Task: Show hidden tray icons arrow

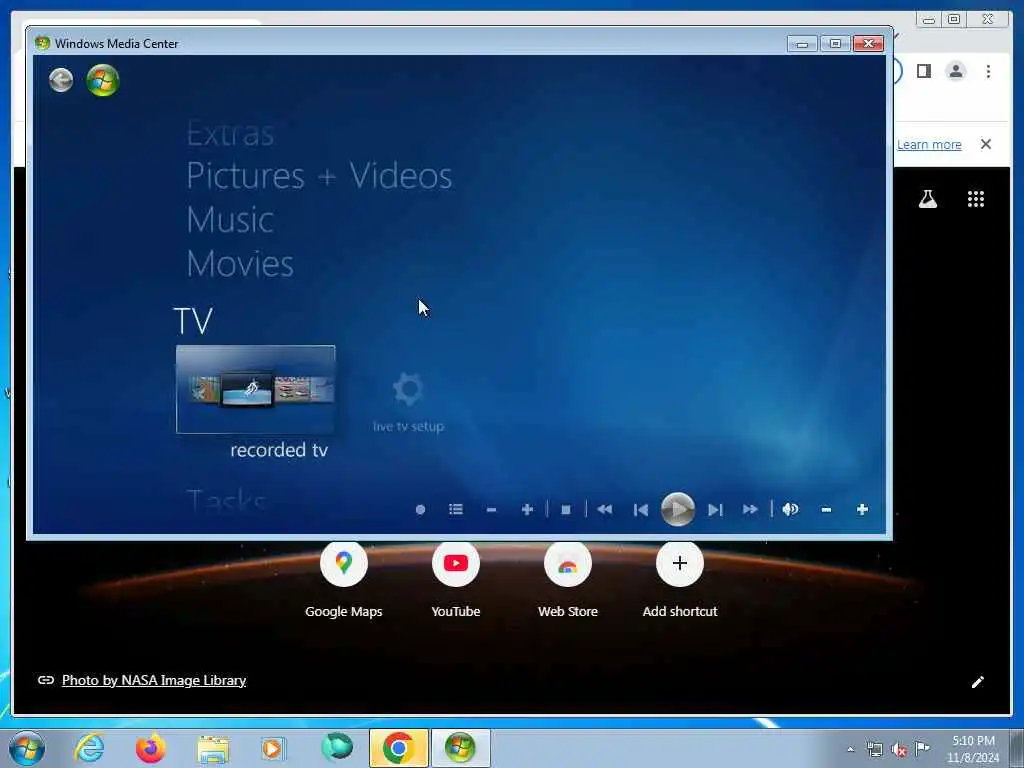Action: tap(850, 749)
